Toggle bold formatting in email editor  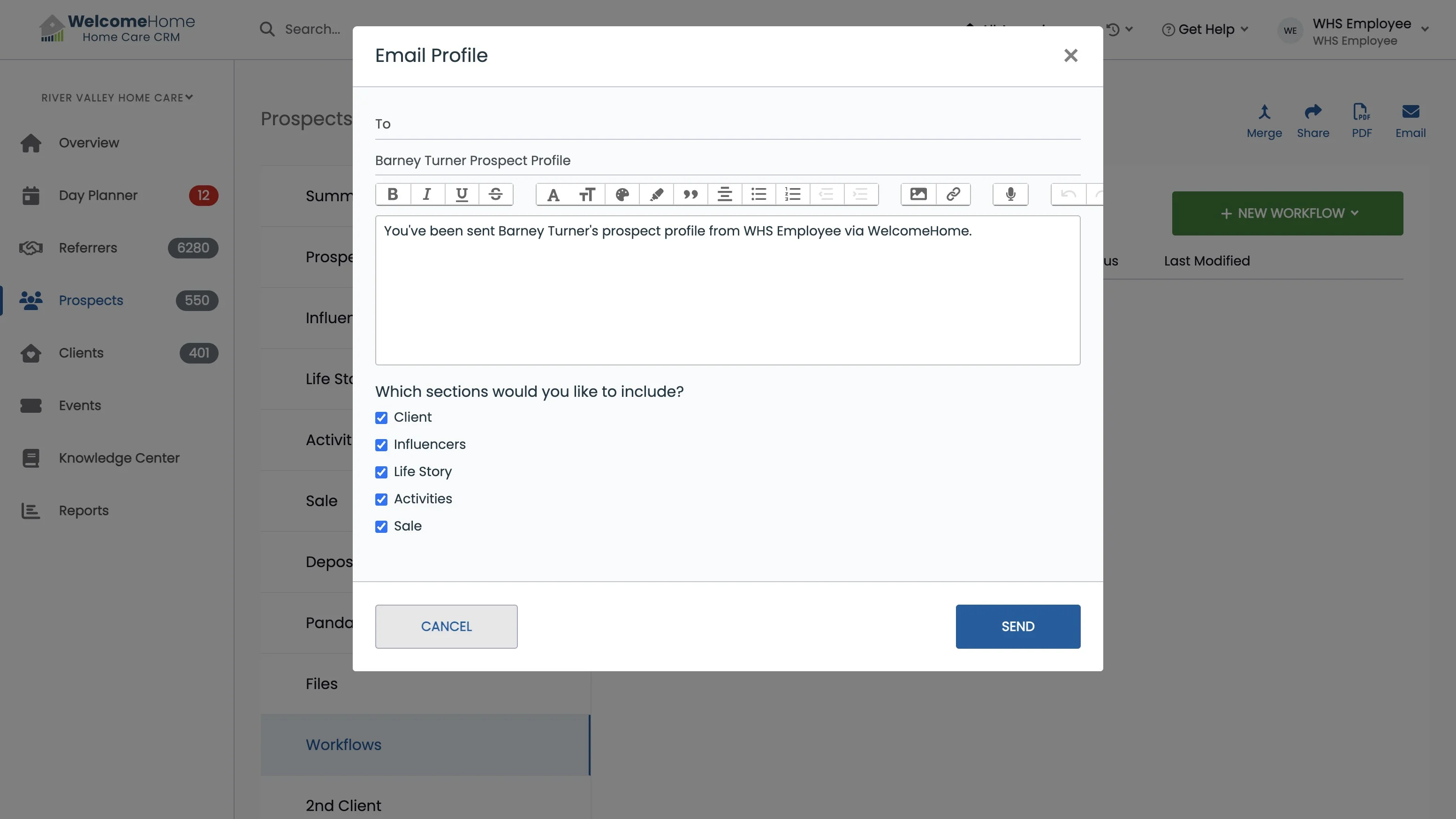pyautogui.click(x=393, y=195)
